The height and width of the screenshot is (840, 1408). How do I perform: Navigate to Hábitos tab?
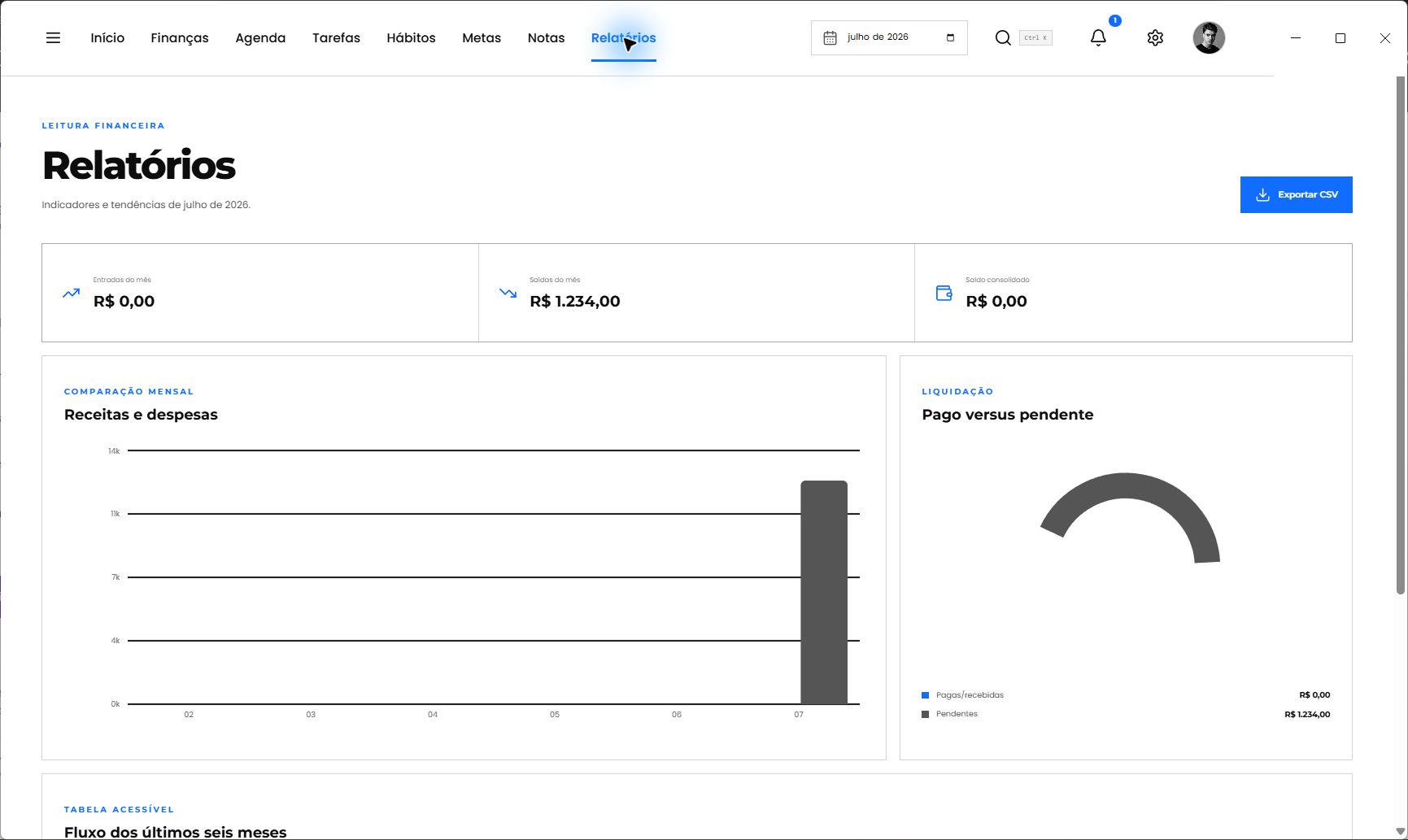click(x=411, y=38)
